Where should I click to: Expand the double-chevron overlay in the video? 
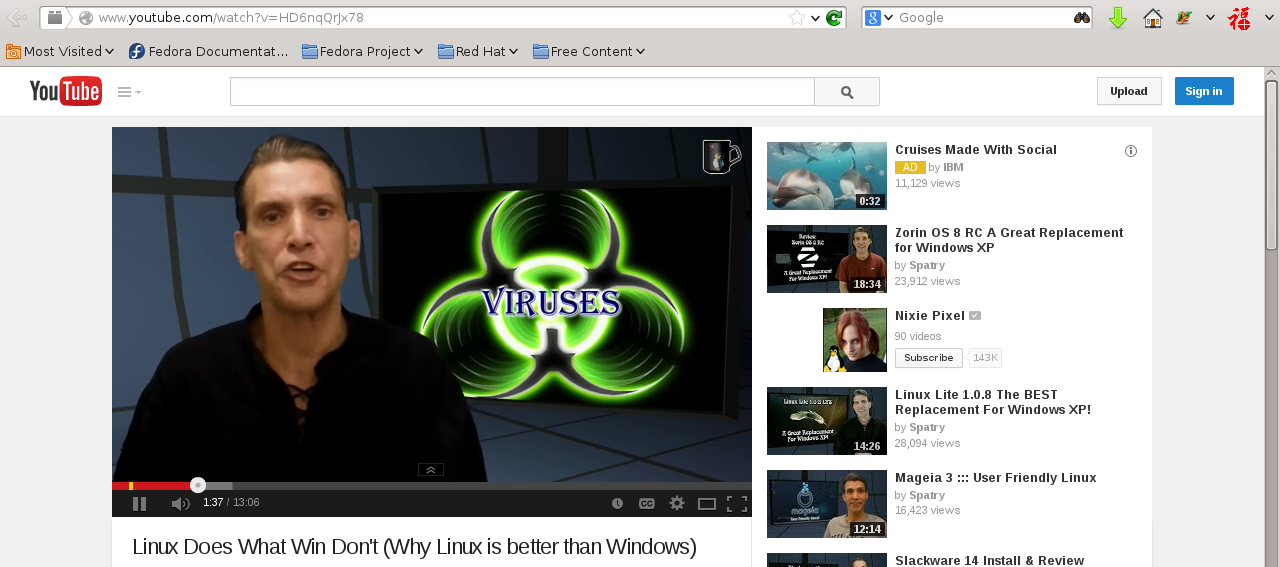coord(430,469)
